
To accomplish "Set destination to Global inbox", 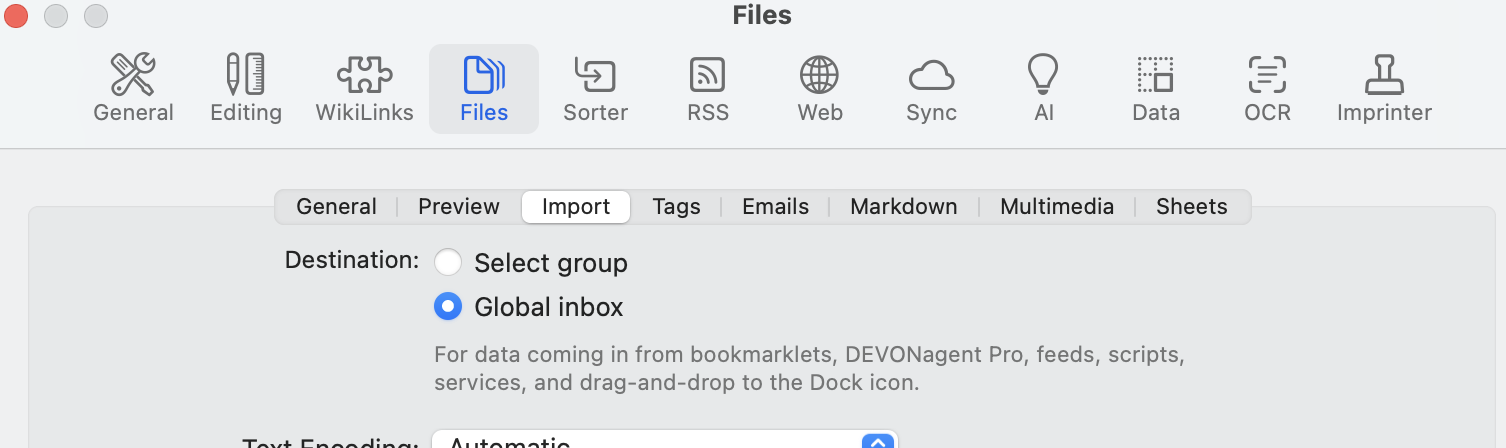I will click(x=448, y=307).
